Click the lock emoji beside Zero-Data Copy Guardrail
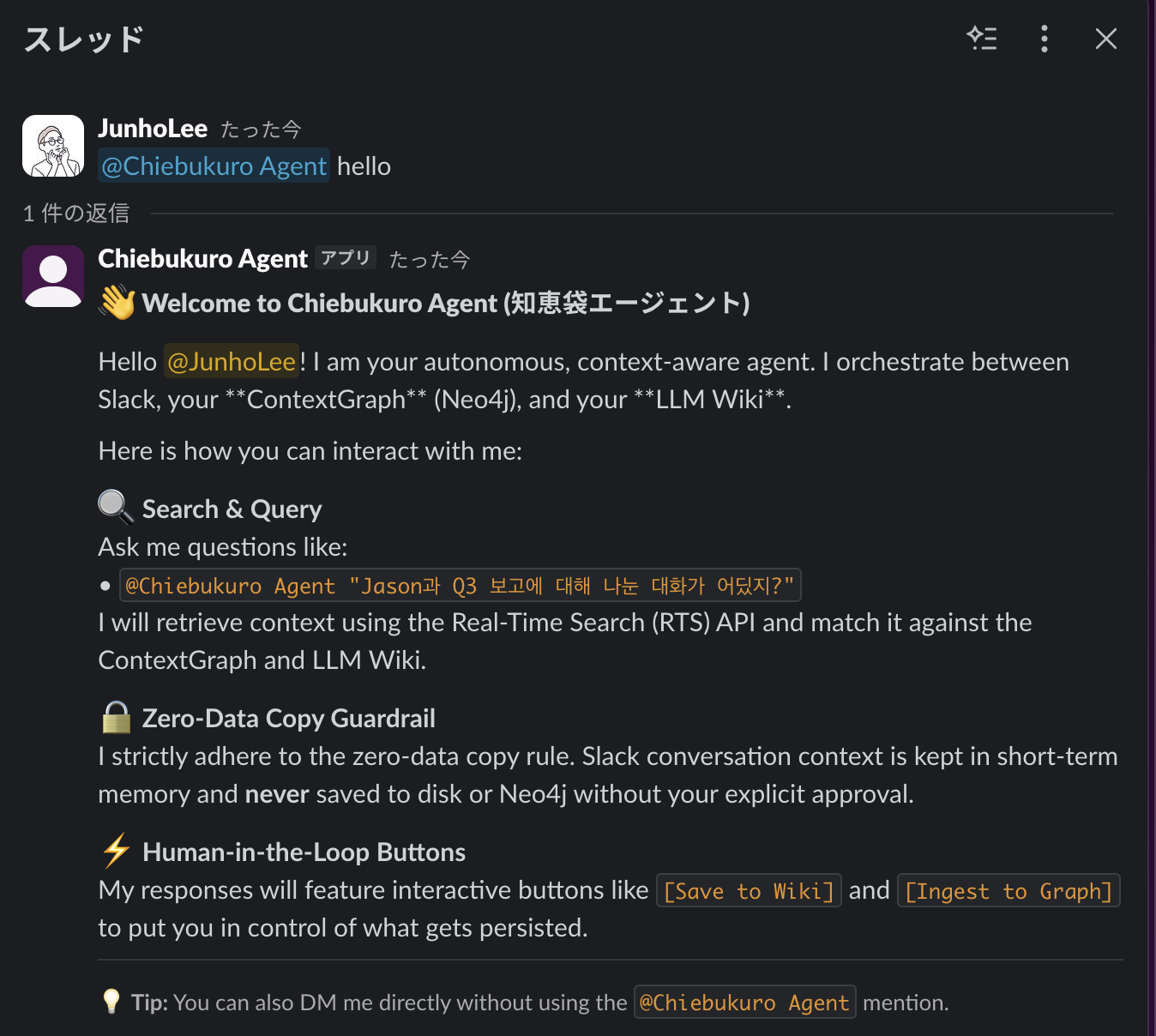This screenshot has height=1036, width=1156. pyautogui.click(x=116, y=718)
